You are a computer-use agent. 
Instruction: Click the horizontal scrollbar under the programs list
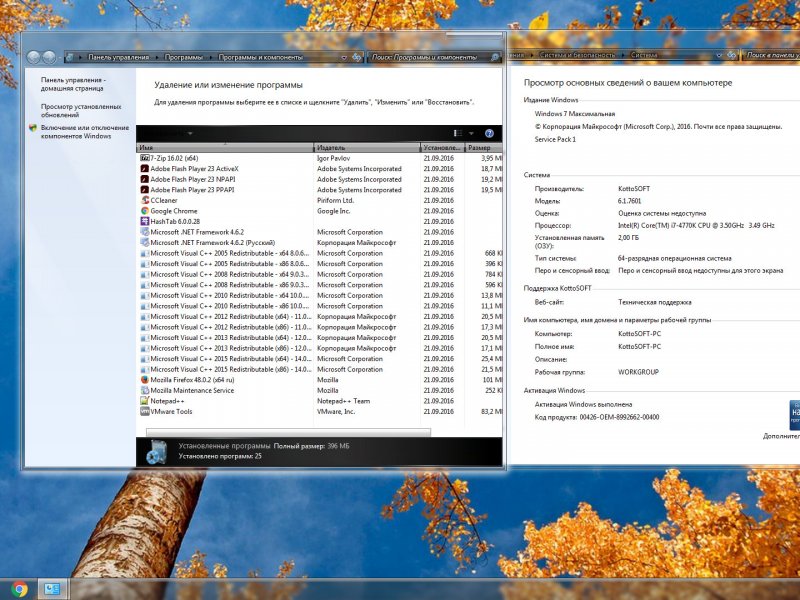click(x=288, y=432)
